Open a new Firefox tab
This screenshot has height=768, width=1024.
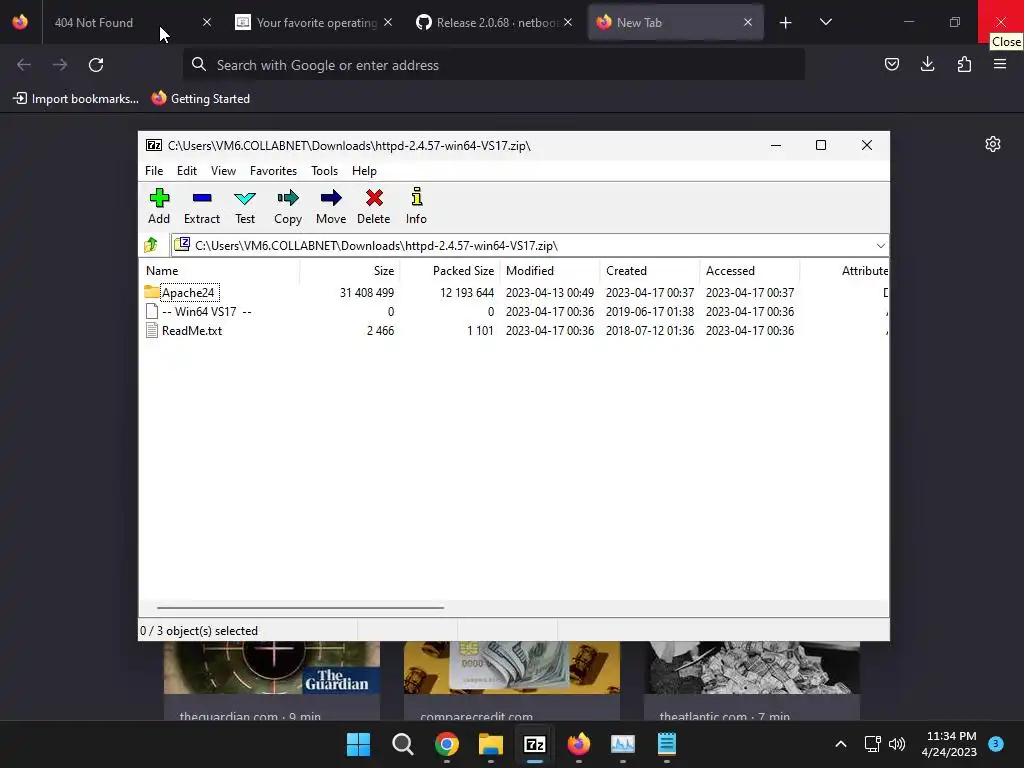[786, 23]
